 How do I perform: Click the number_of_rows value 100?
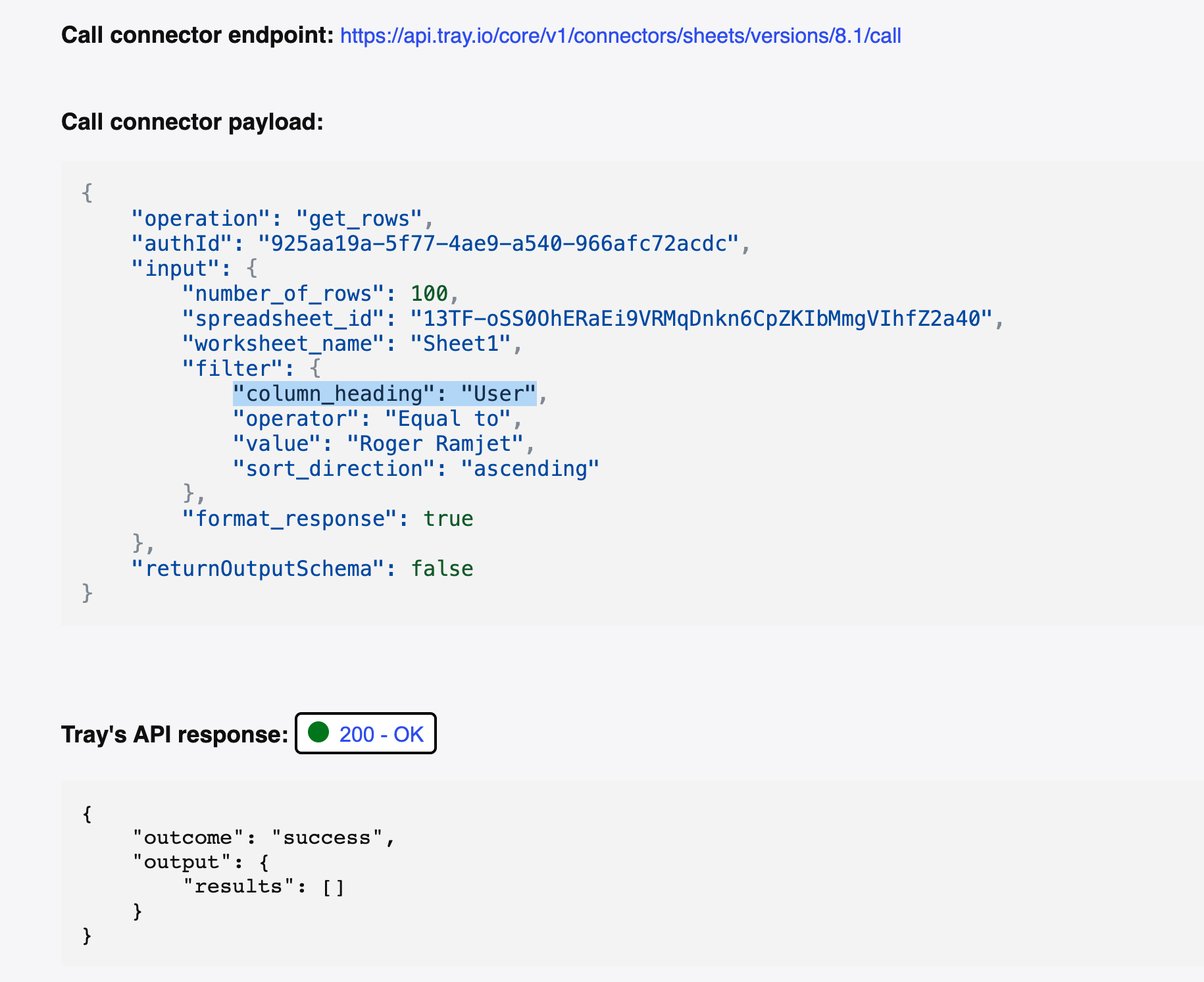(x=429, y=294)
